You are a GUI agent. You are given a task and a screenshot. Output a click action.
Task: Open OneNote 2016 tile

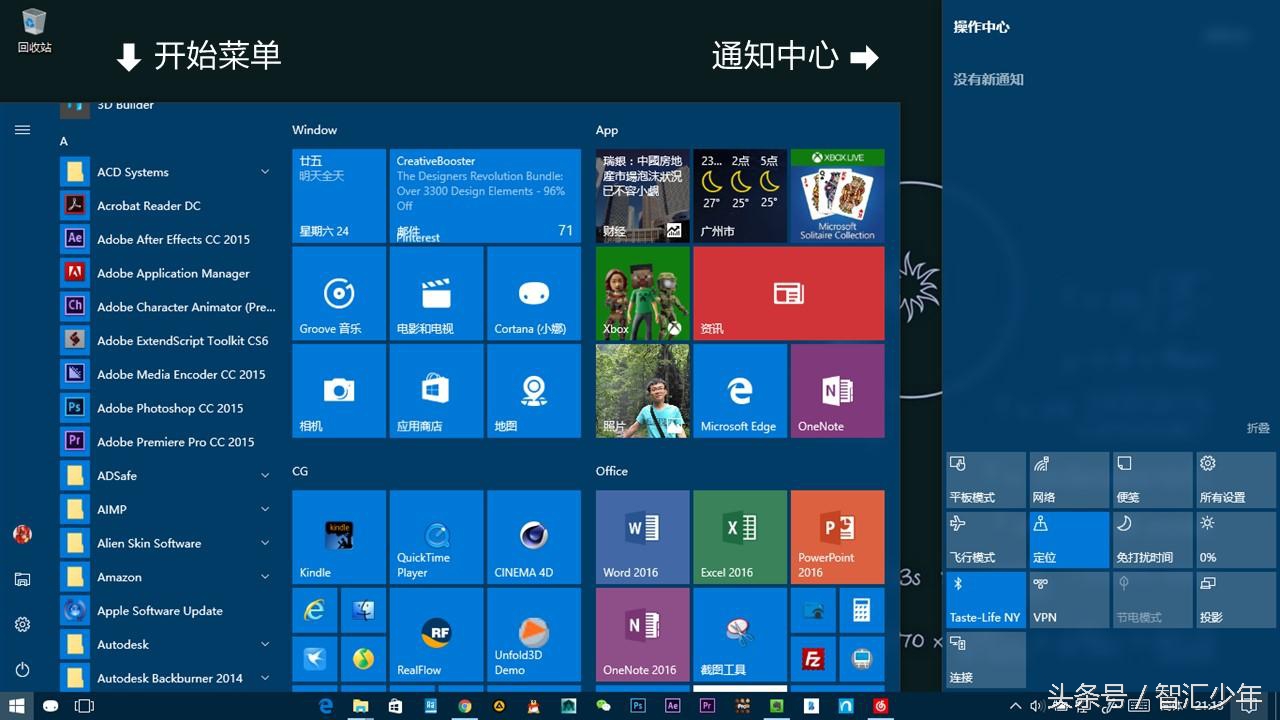pos(643,634)
